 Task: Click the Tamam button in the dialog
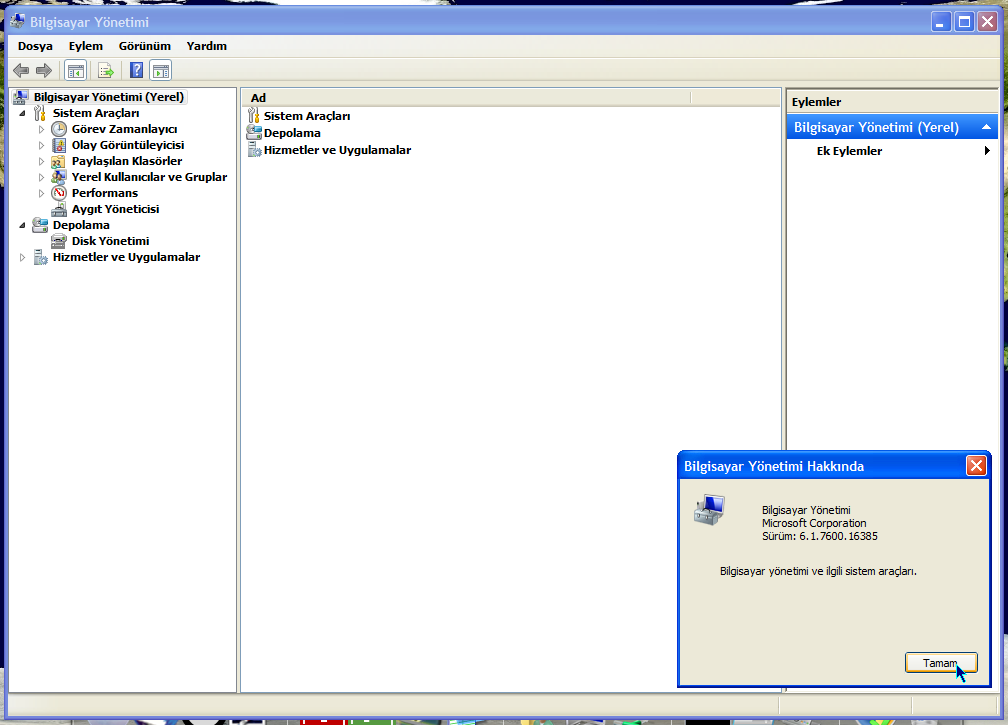(941, 663)
